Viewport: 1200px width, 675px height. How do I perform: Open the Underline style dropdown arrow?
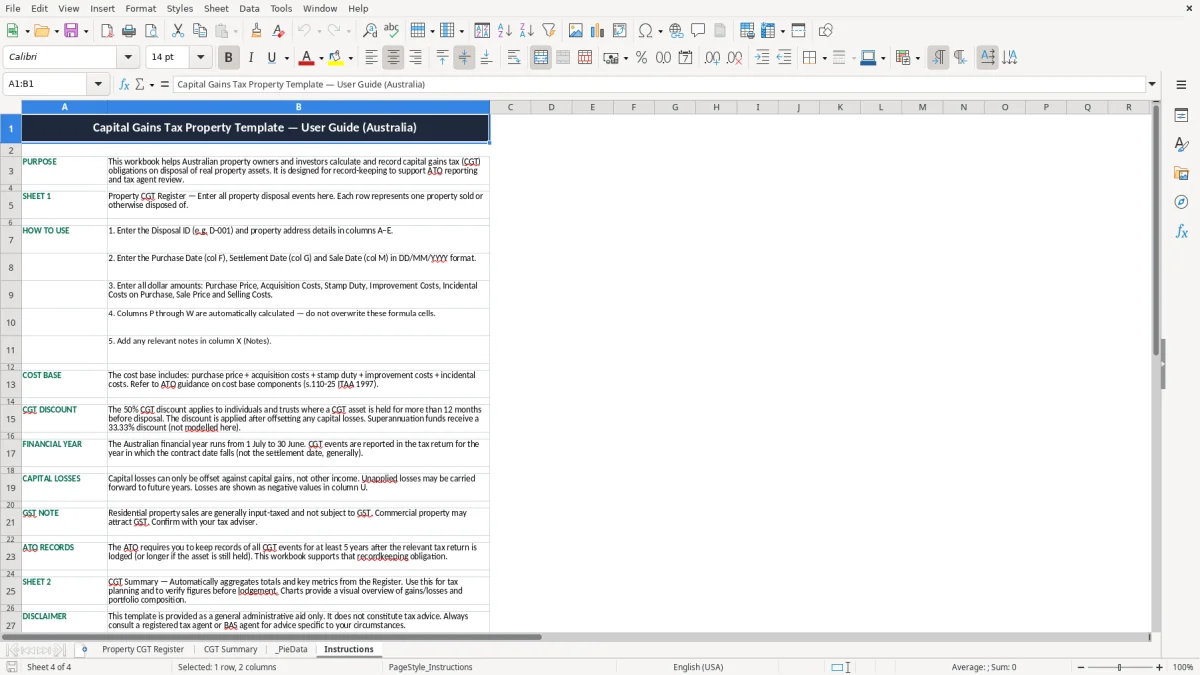tap(286, 58)
